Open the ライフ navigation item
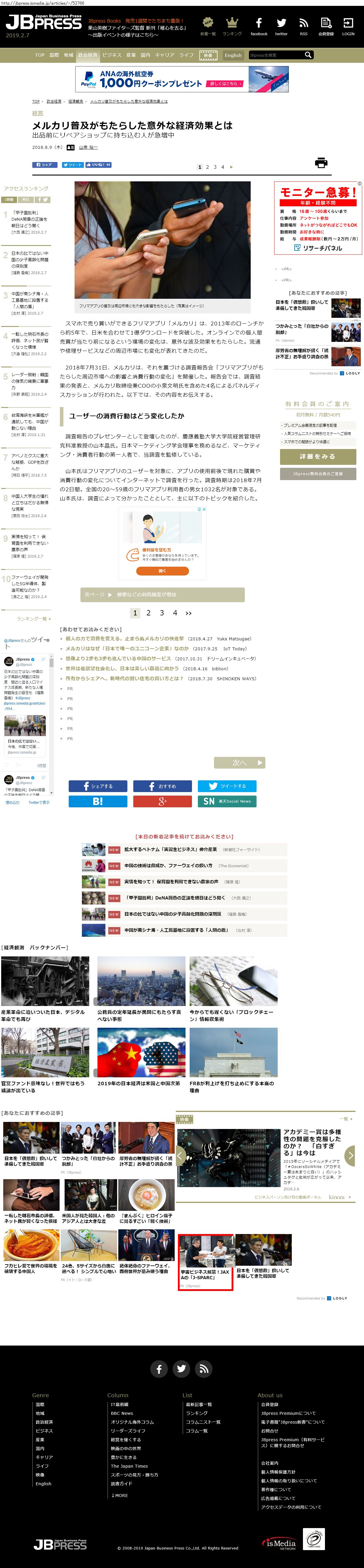This screenshot has width=364, height=1568. 186,55
